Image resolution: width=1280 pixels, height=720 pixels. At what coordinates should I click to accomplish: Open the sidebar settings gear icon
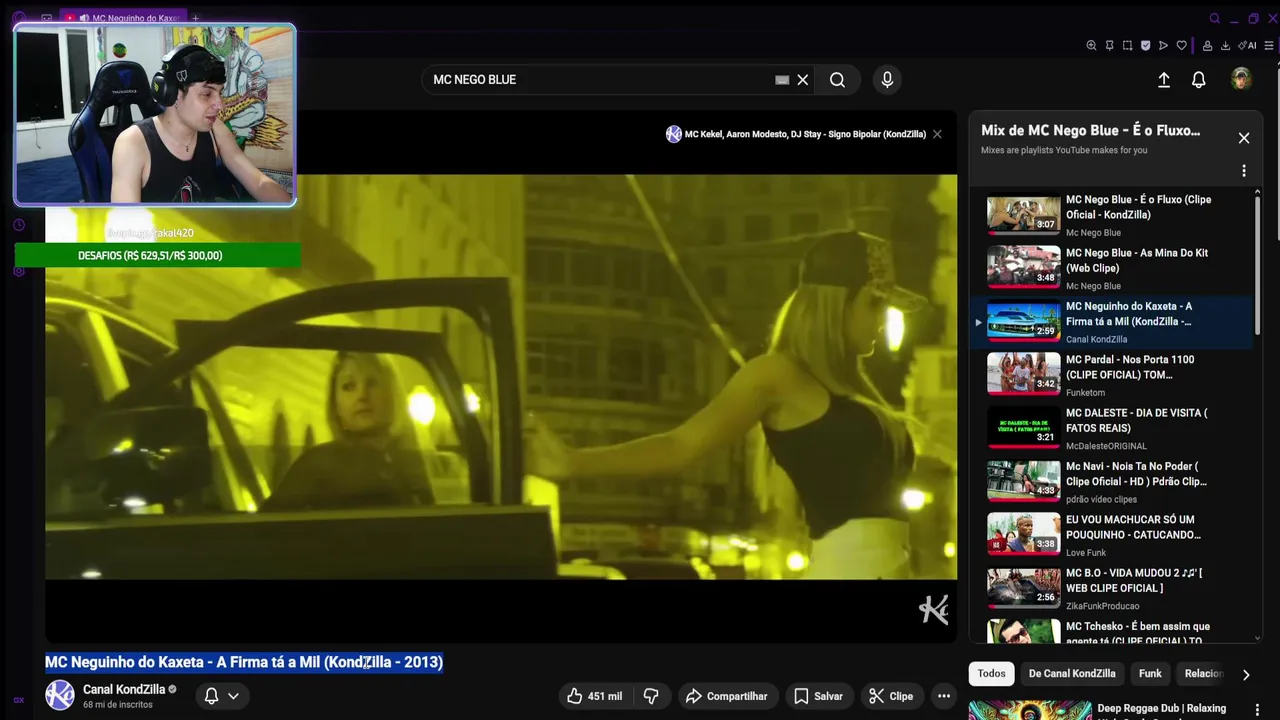[x=18, y=271]
